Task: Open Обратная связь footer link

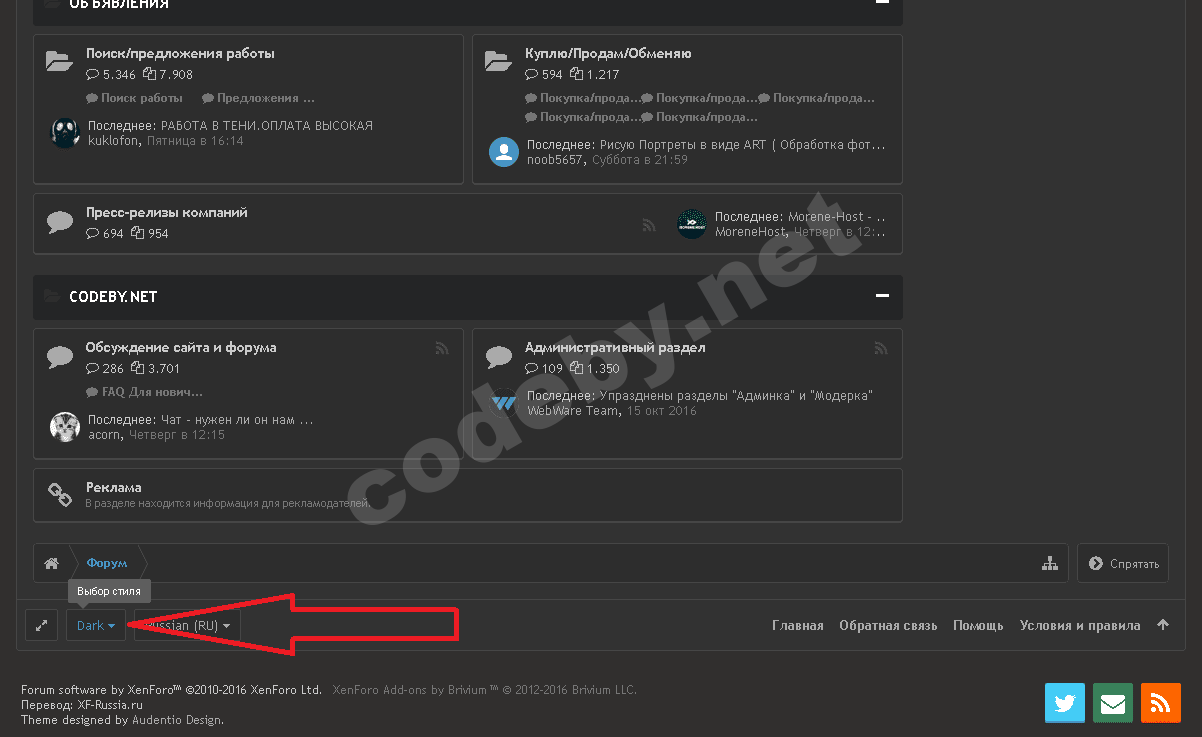Action: [x=888, y=626]
